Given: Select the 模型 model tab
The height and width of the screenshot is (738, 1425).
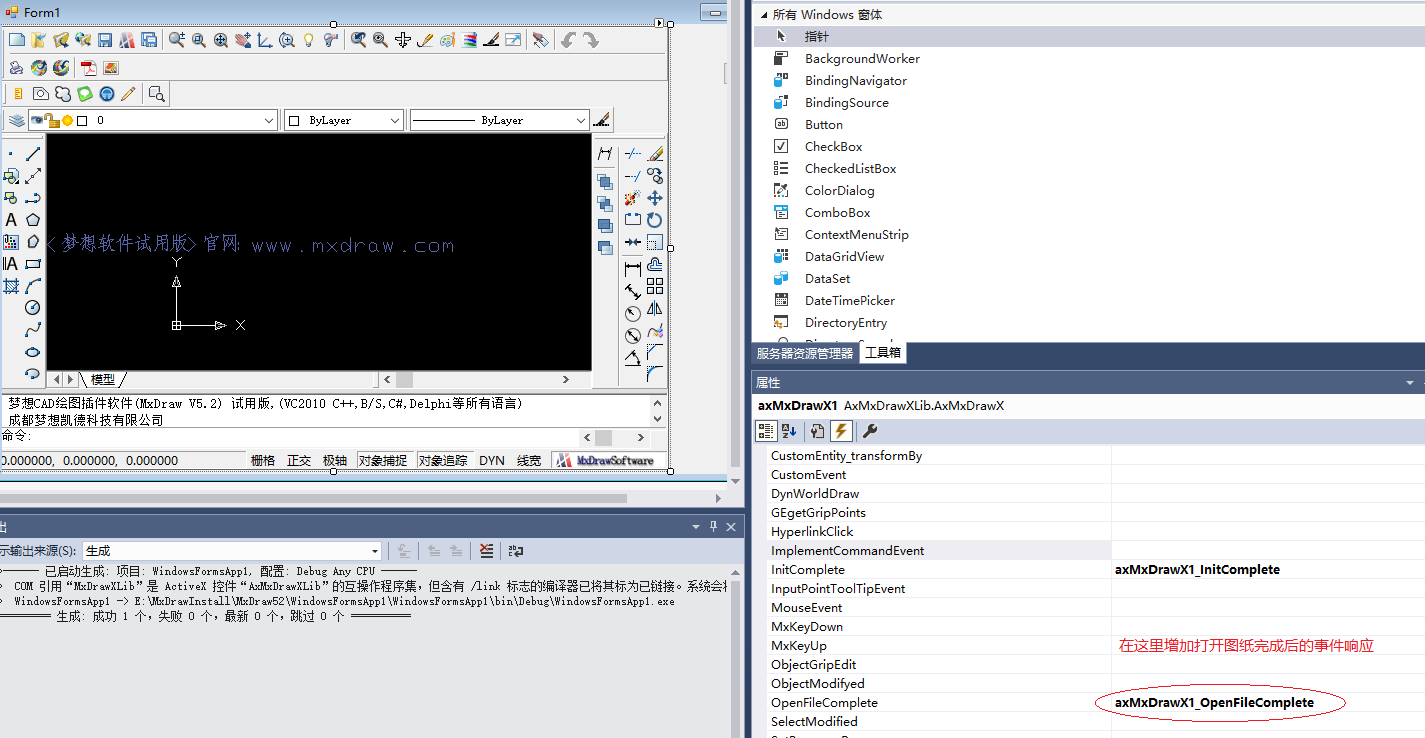Looking at the screenshot, I should pyautogui.click(x=103, y=380).
